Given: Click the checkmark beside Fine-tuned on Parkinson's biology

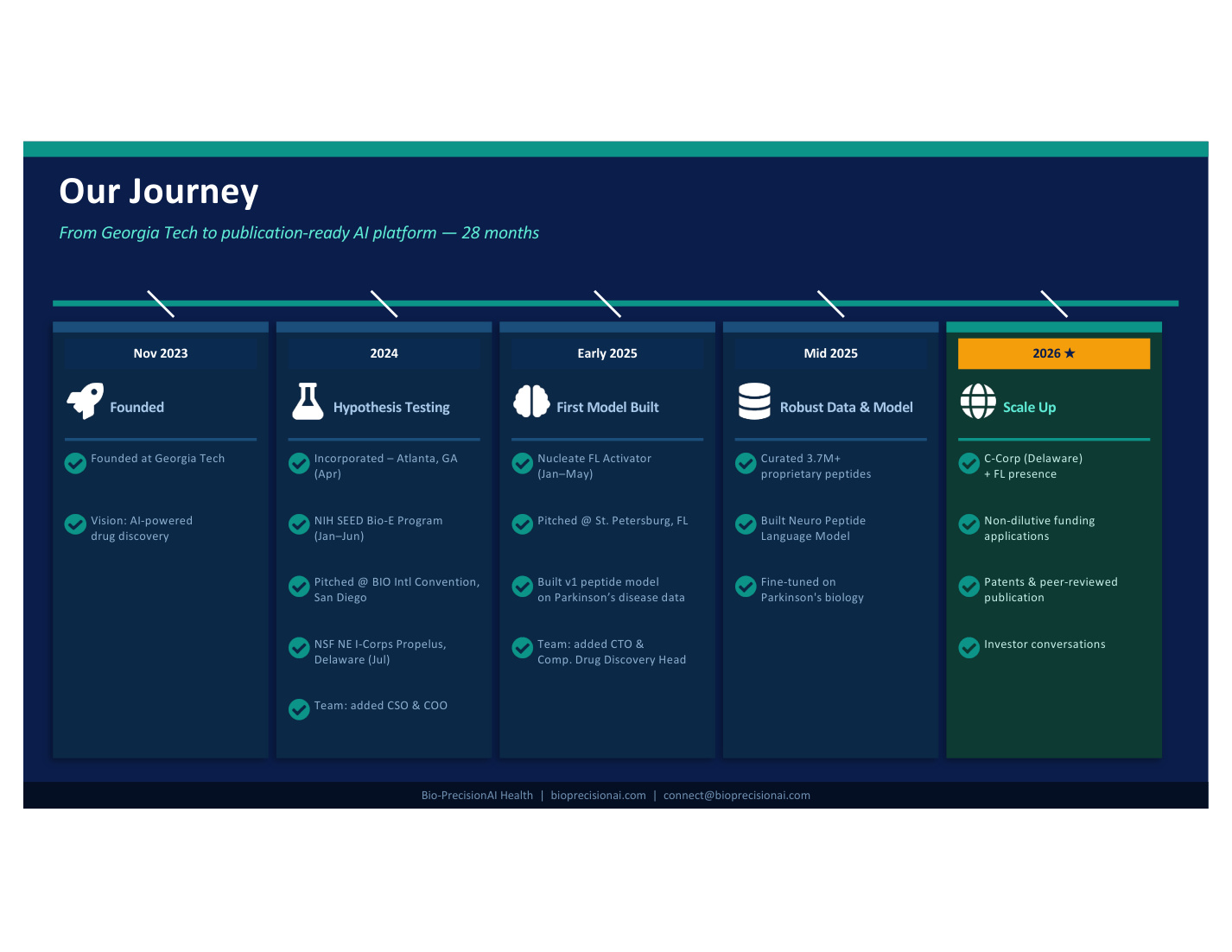Looking at the screenshot, I should click(x=746, y=587).
